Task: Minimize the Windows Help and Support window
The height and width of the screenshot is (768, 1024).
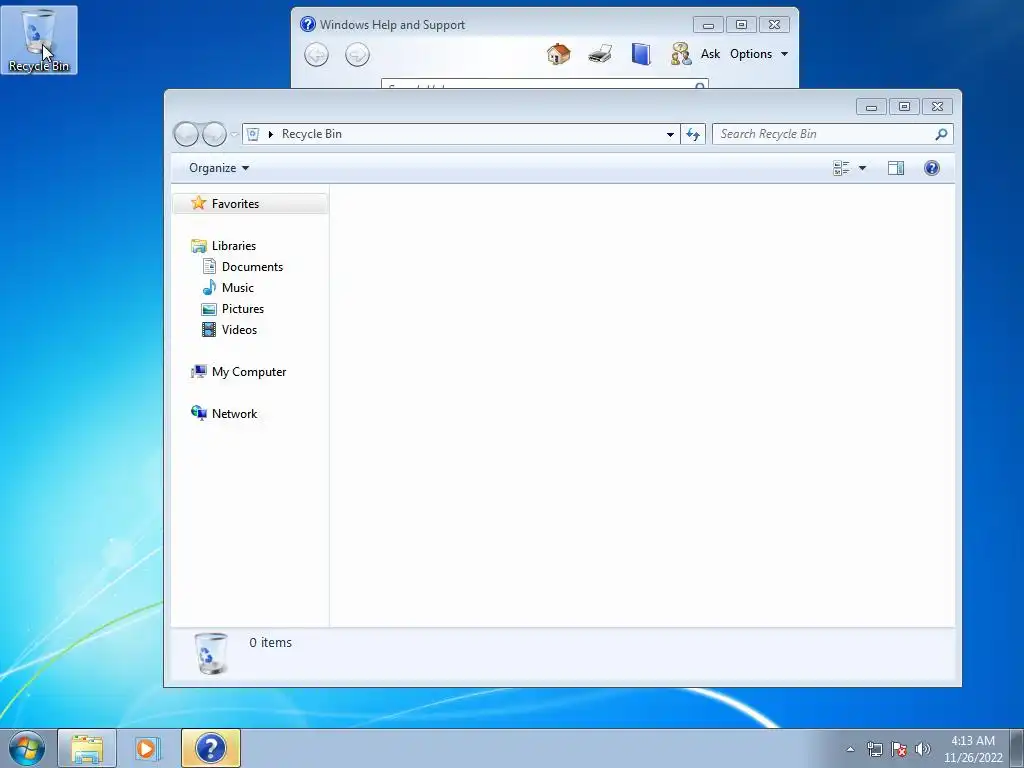Action: pyautogui.click(x=708, y=25)
